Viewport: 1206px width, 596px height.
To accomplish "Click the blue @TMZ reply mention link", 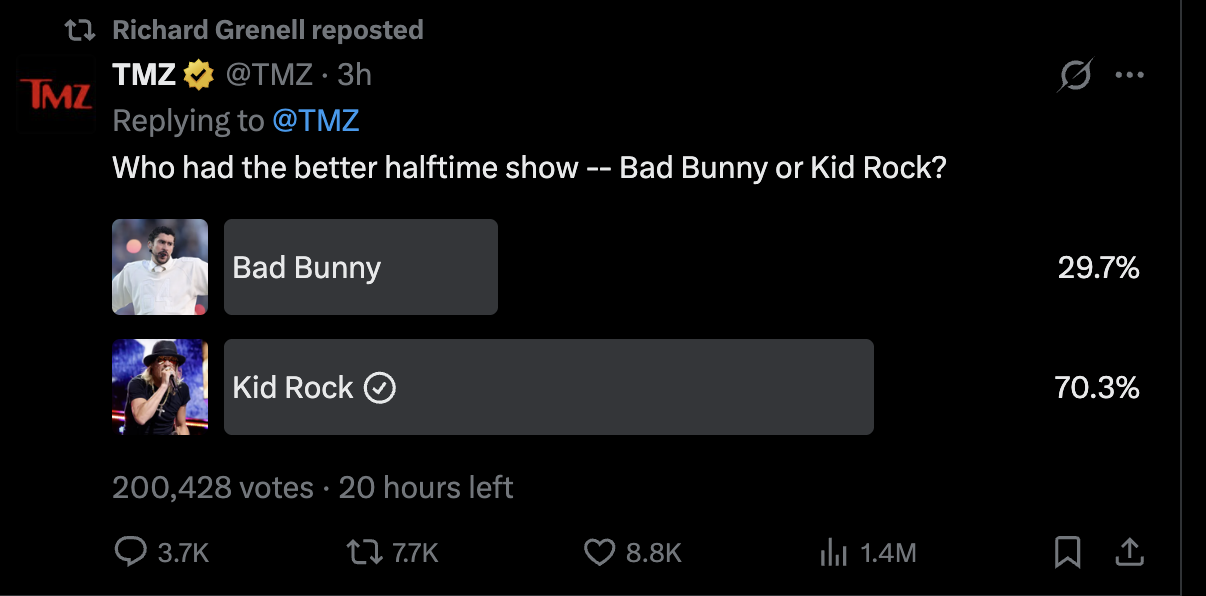I will (x=315, y=121).
